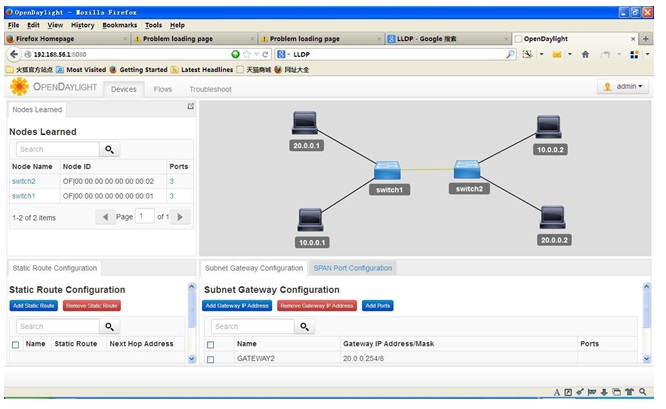Open the switch2 node link
Screen dimensions: 666x409
click(24, 181)
